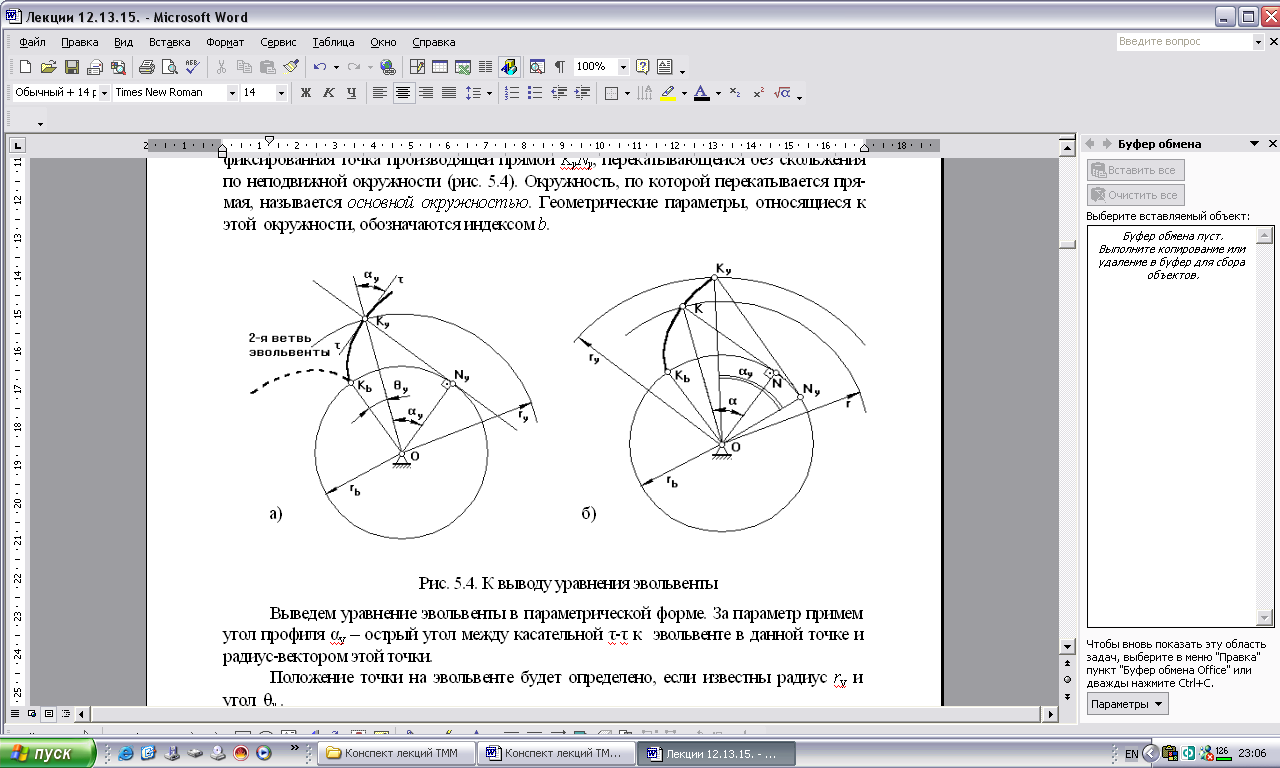Switch to Конспект лекций ТММ folder taskbar button

pos(396,753)
